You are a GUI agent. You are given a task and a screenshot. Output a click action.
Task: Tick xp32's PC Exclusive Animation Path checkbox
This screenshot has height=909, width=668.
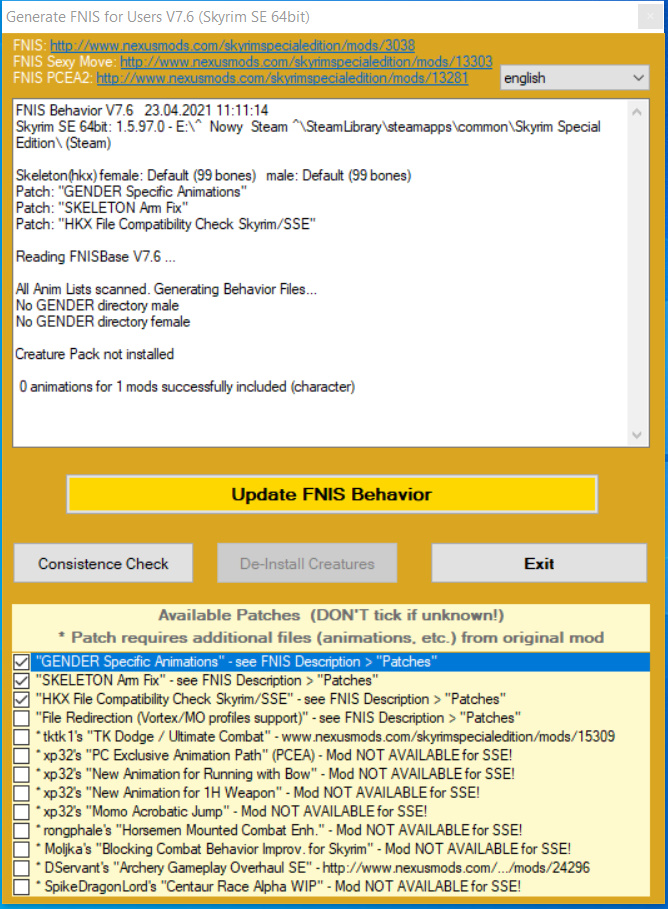21,755
